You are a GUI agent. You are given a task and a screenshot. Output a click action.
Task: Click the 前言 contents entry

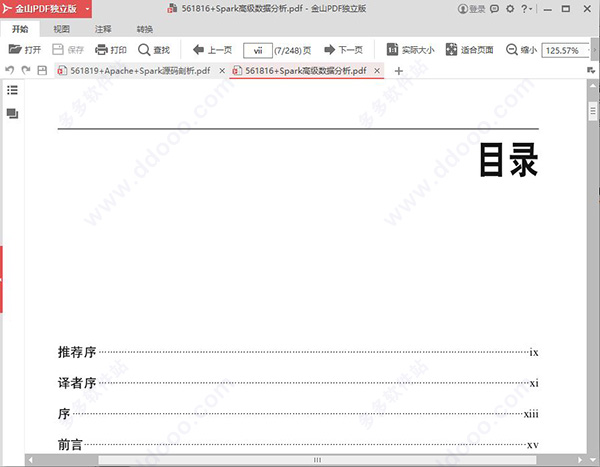click(298, 445)
